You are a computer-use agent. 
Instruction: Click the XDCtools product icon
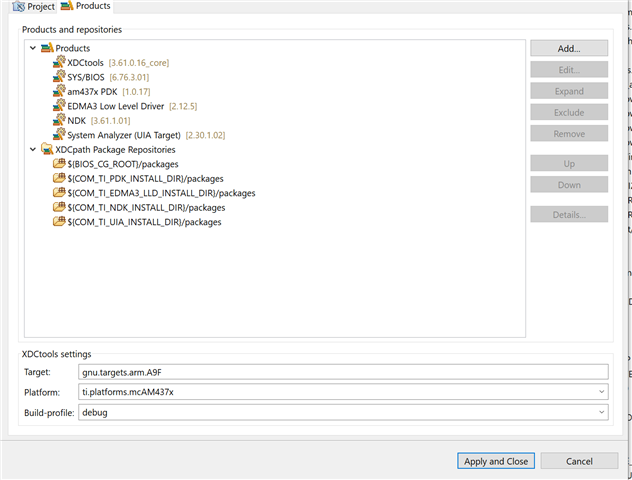click(x=59, y=62)
